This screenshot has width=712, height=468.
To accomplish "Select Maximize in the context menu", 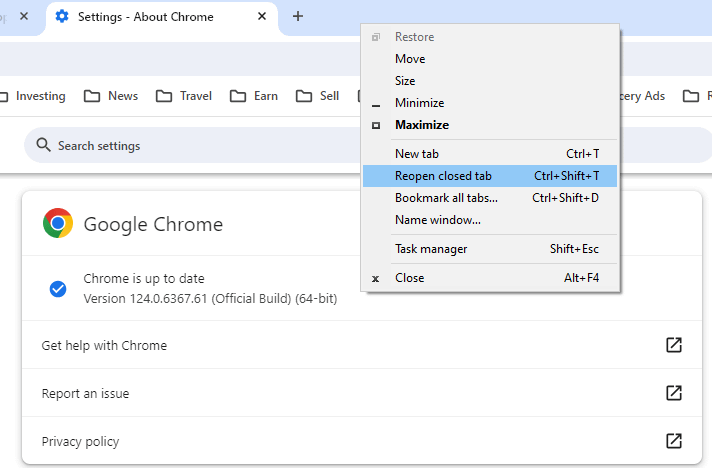I will pos(490,125).
